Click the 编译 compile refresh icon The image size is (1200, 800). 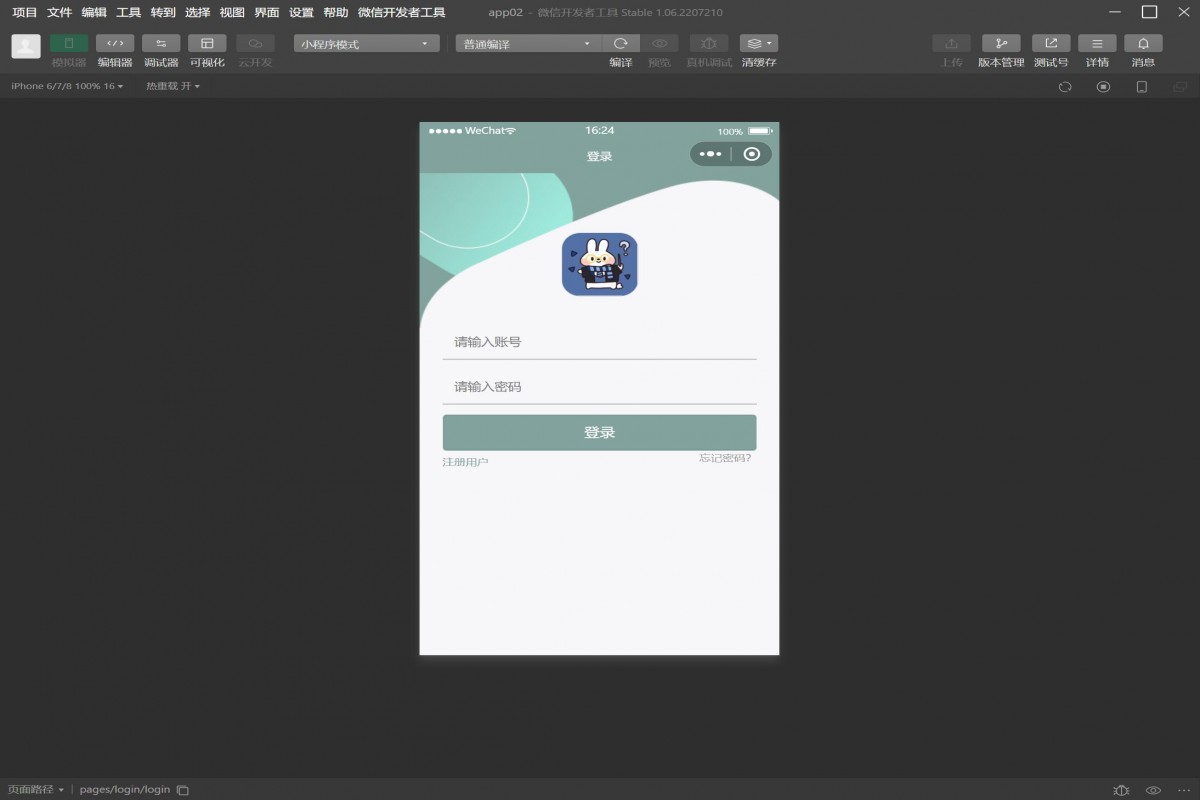pyautogui.click(x=620, y=44)
